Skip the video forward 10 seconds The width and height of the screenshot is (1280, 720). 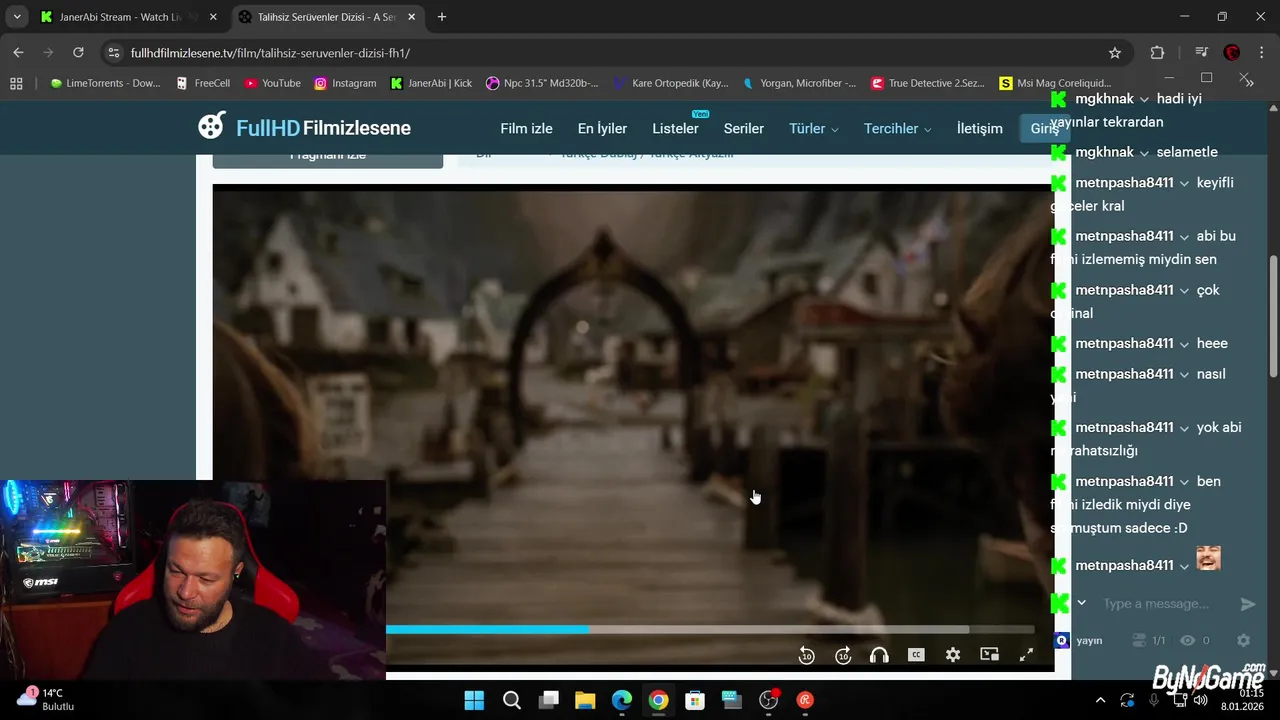(x=843, y=655)
